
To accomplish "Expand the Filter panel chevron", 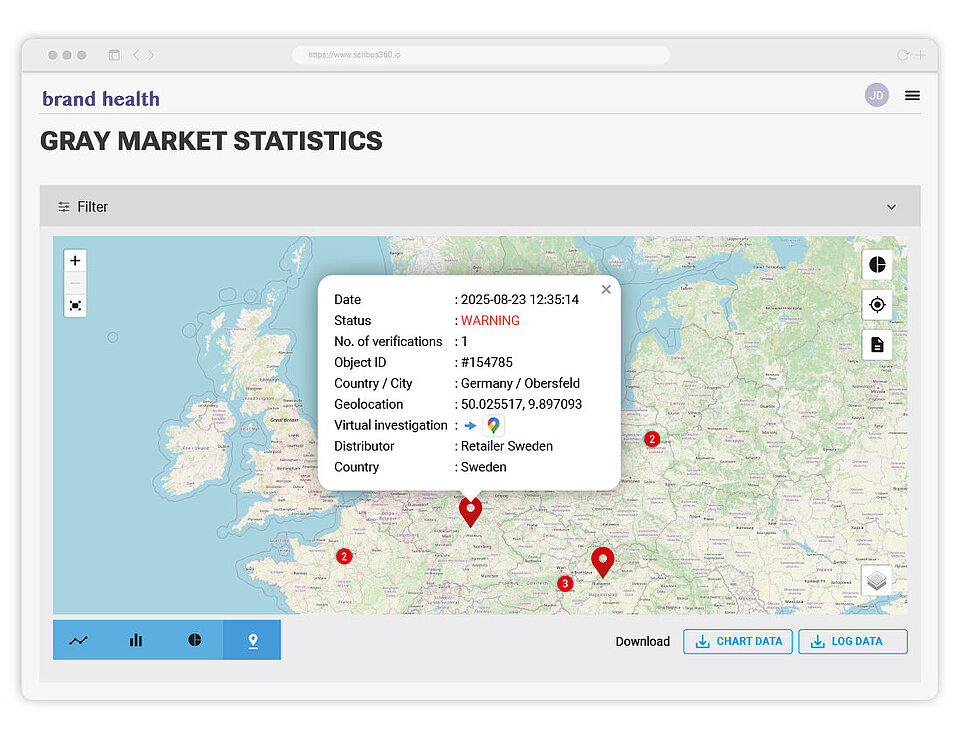I will (x=891, y=207).
